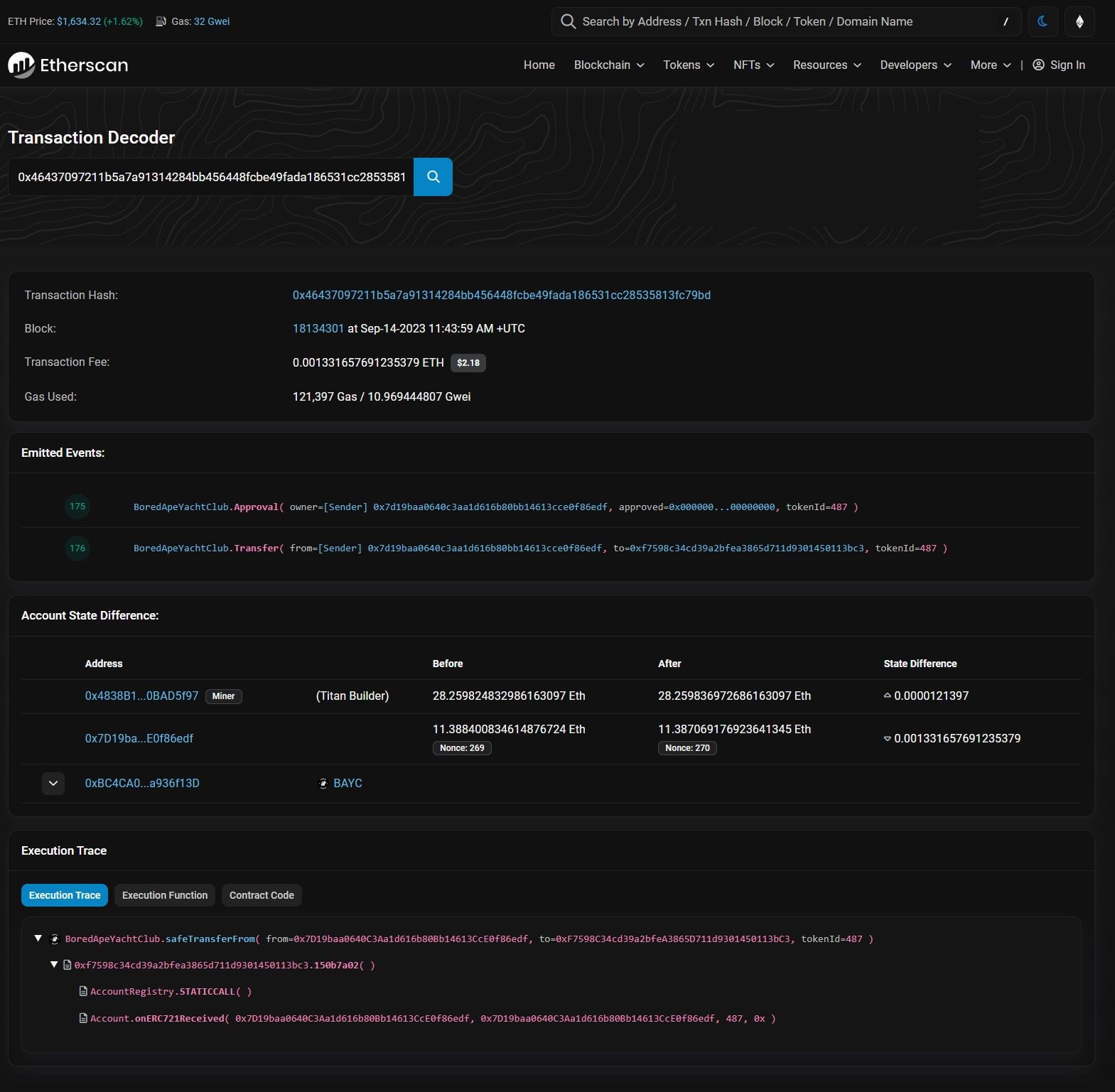Click the 0xf7598c contract file icon

coord(68,965)
